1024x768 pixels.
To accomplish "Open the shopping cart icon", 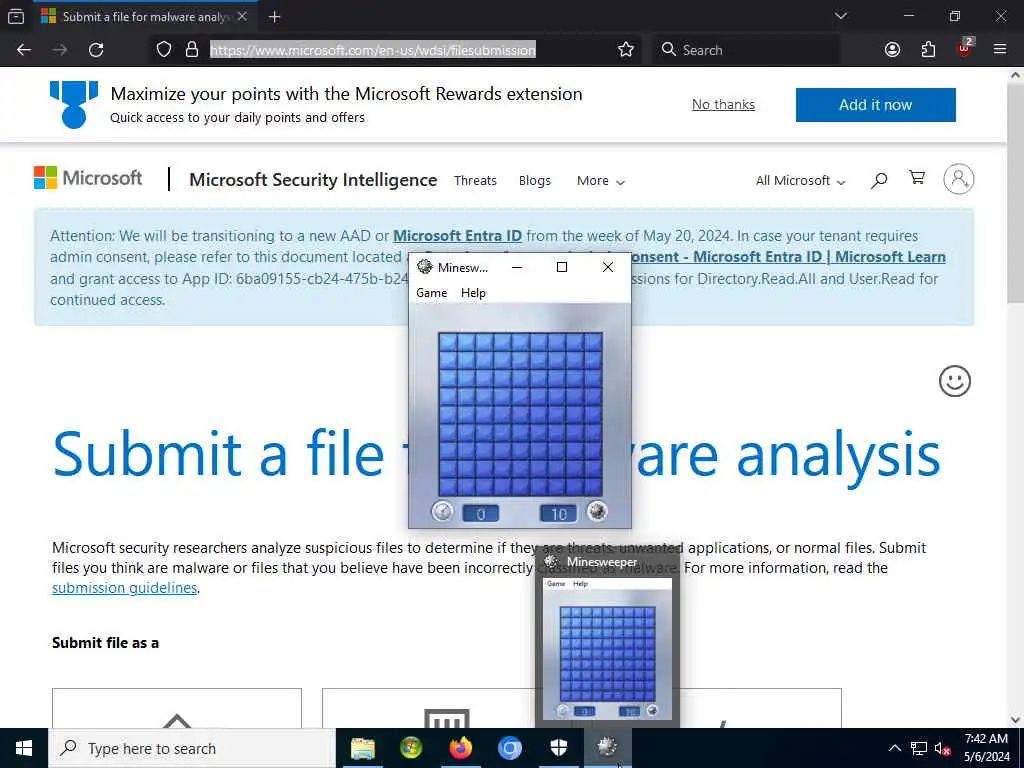I will [917, 178].
